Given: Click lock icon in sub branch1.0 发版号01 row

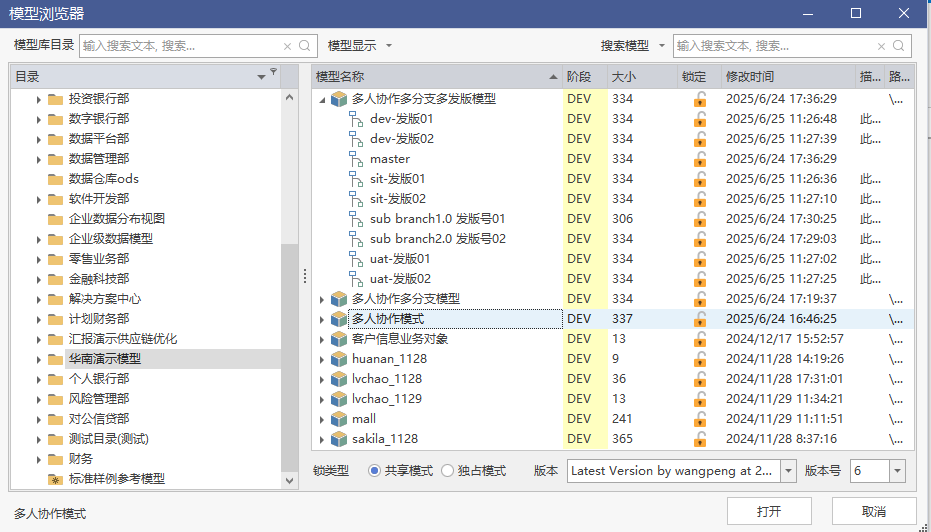Looking at the screenshot, I should (700, 219).
